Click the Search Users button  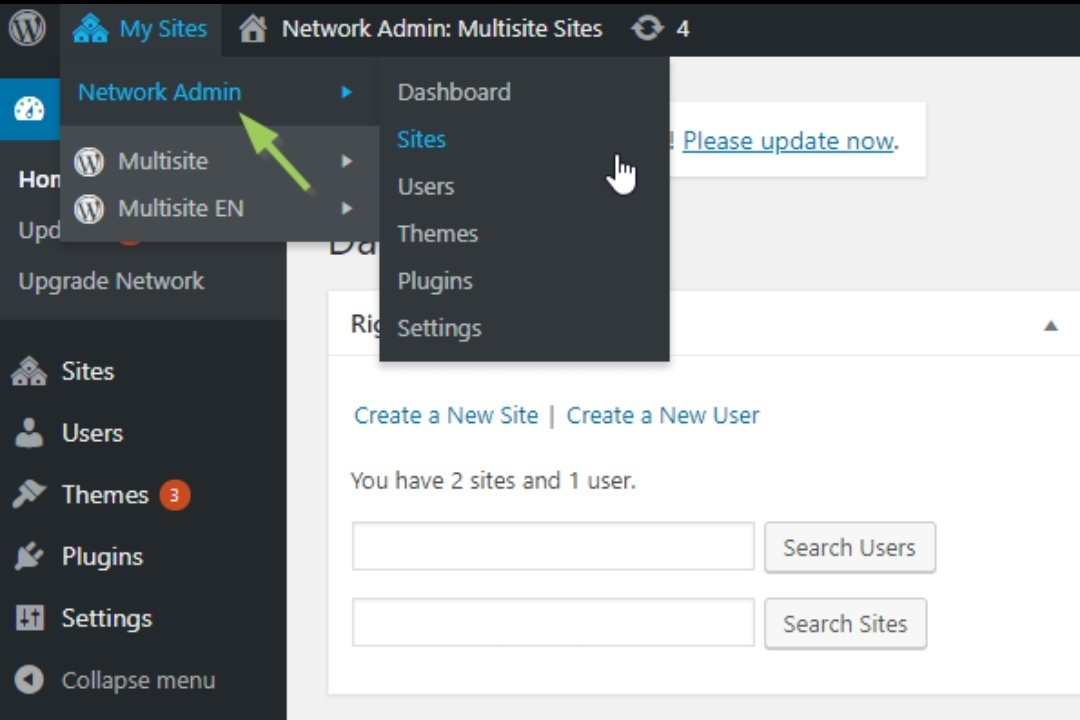coord(849,548)
